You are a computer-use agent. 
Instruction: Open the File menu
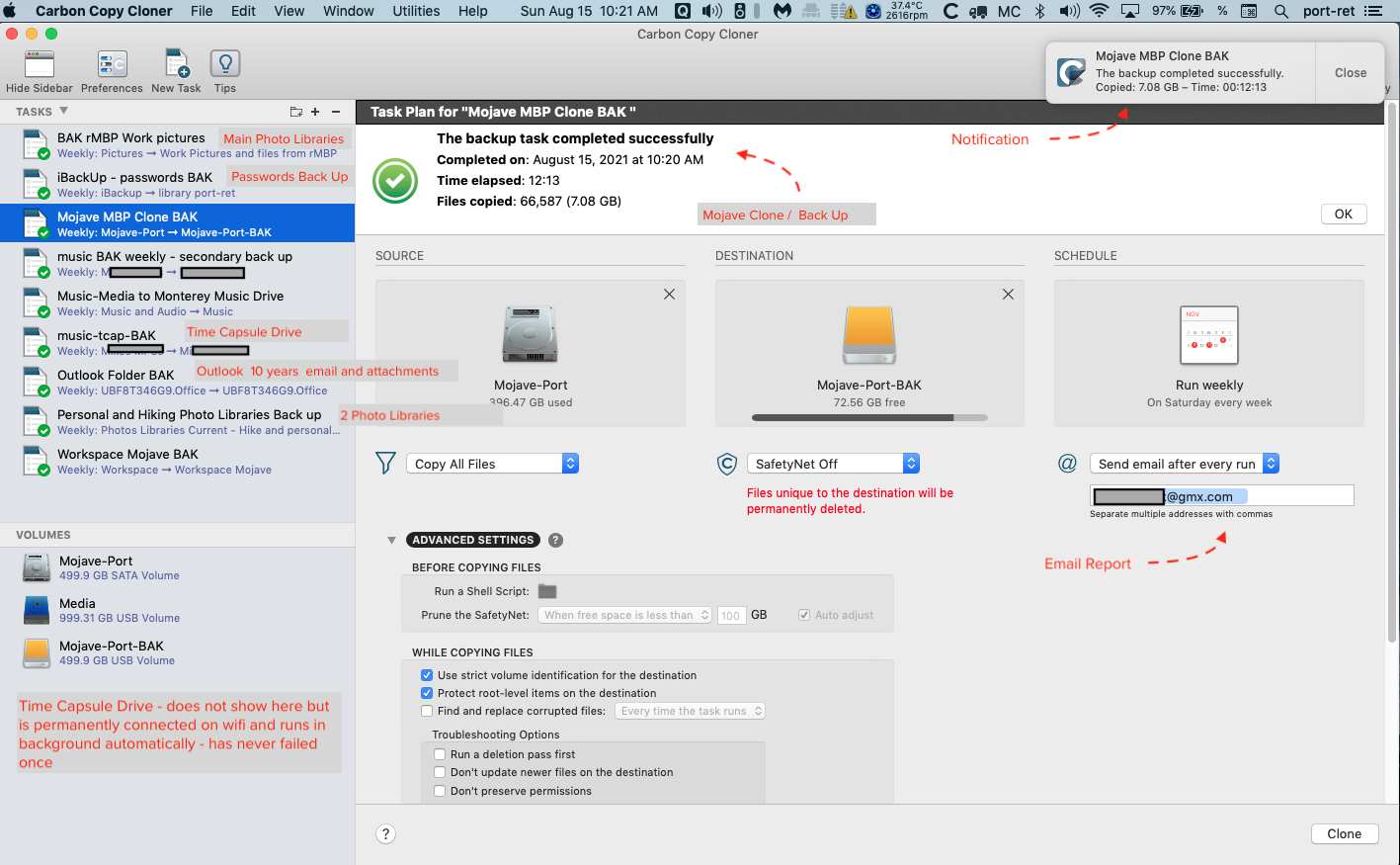point(202,11)
